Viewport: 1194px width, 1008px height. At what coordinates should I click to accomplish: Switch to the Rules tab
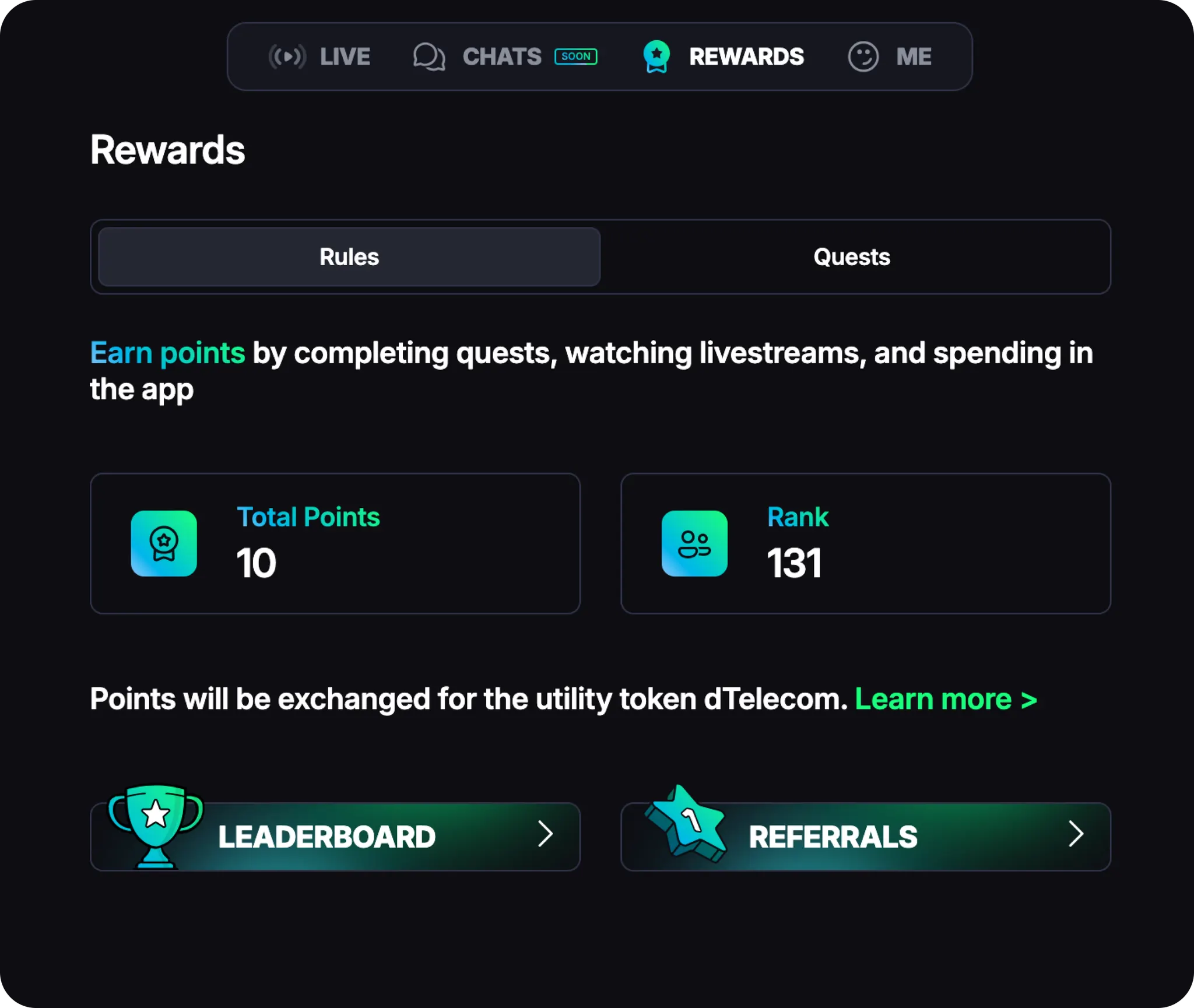pyautogui.click(x=349, y=257)
